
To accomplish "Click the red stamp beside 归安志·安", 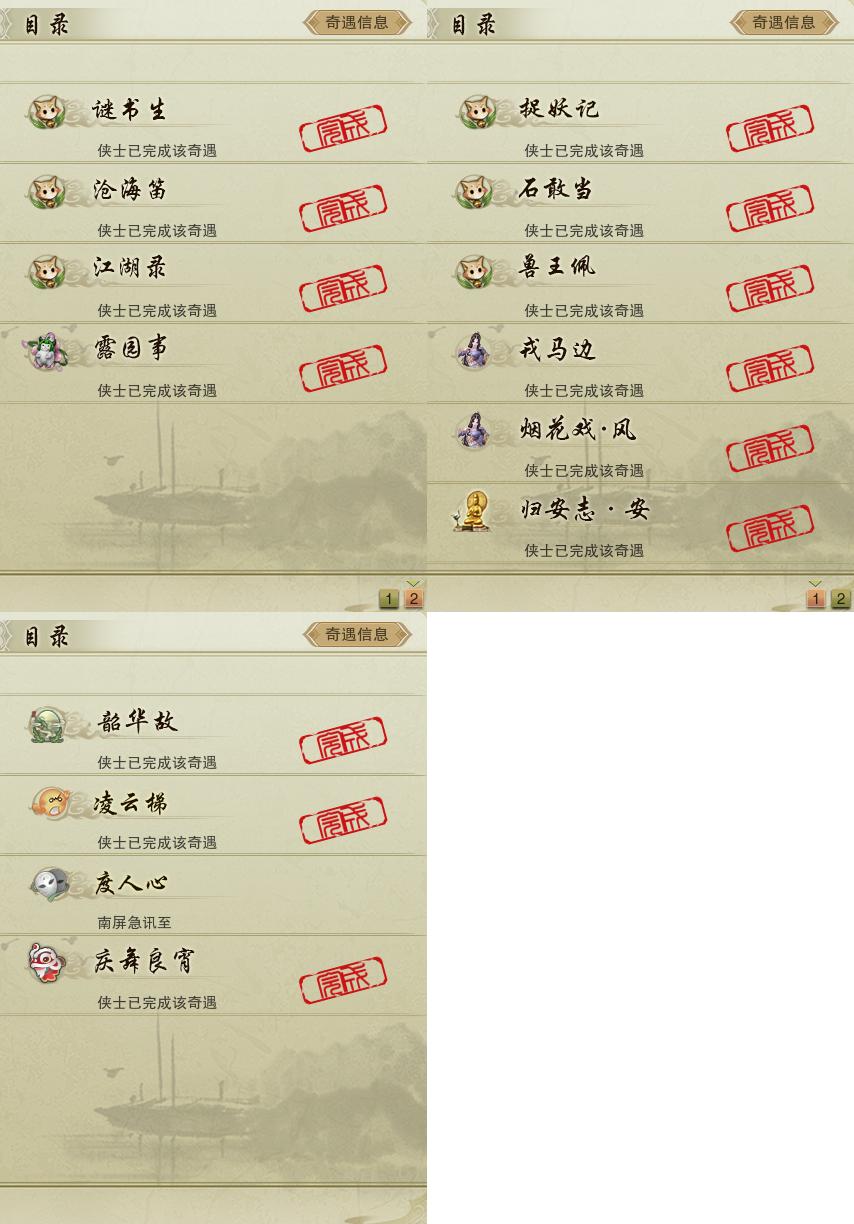I will [770, 529].
